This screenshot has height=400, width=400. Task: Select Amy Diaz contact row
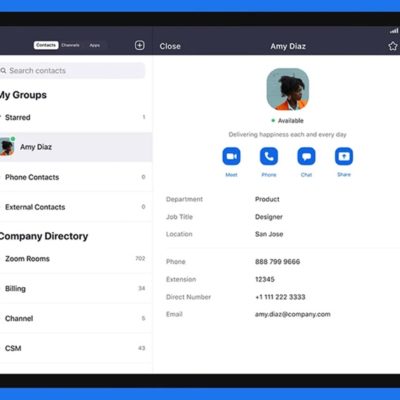76,147
